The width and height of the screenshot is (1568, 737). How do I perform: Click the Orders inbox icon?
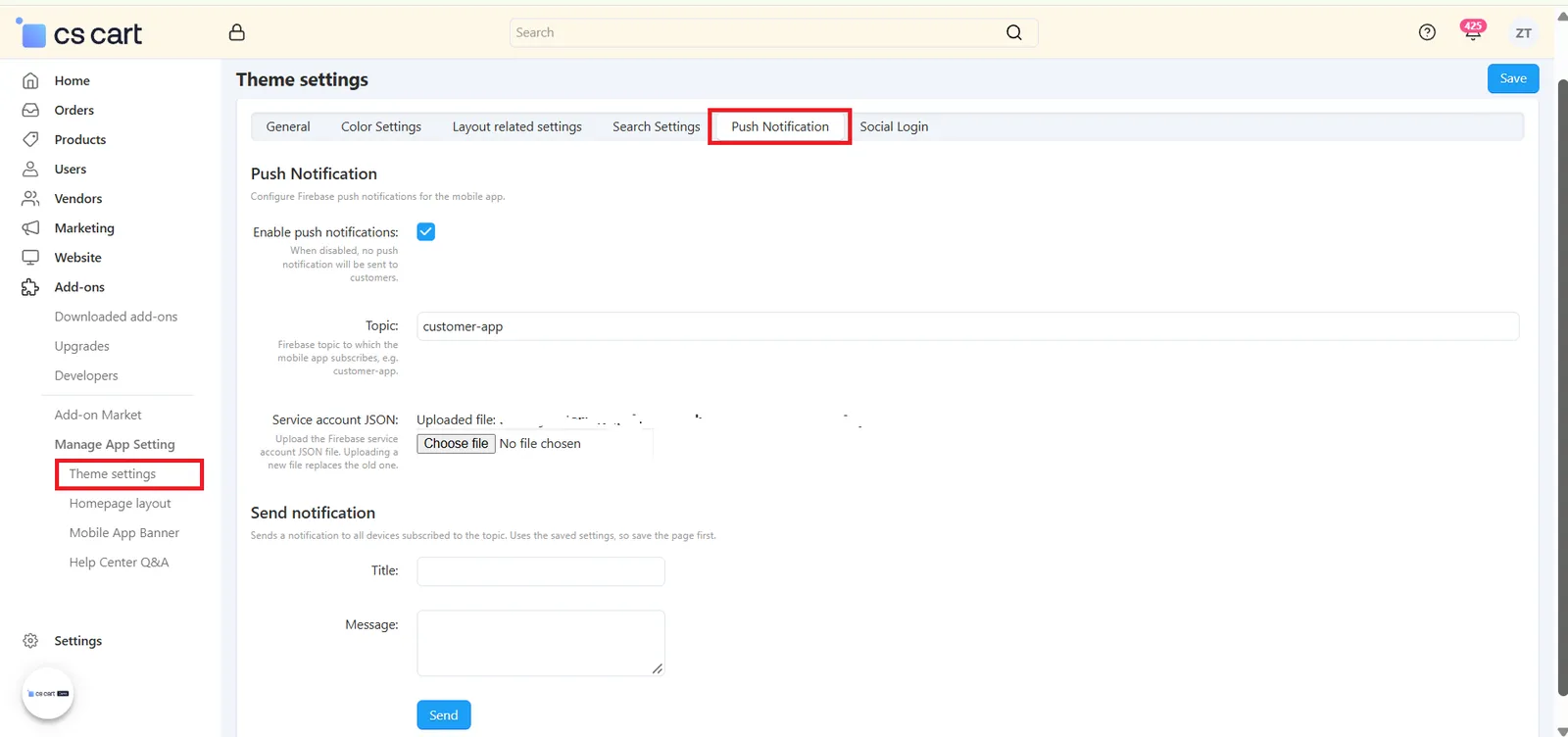pyautogui.click(x=30, y=110)
